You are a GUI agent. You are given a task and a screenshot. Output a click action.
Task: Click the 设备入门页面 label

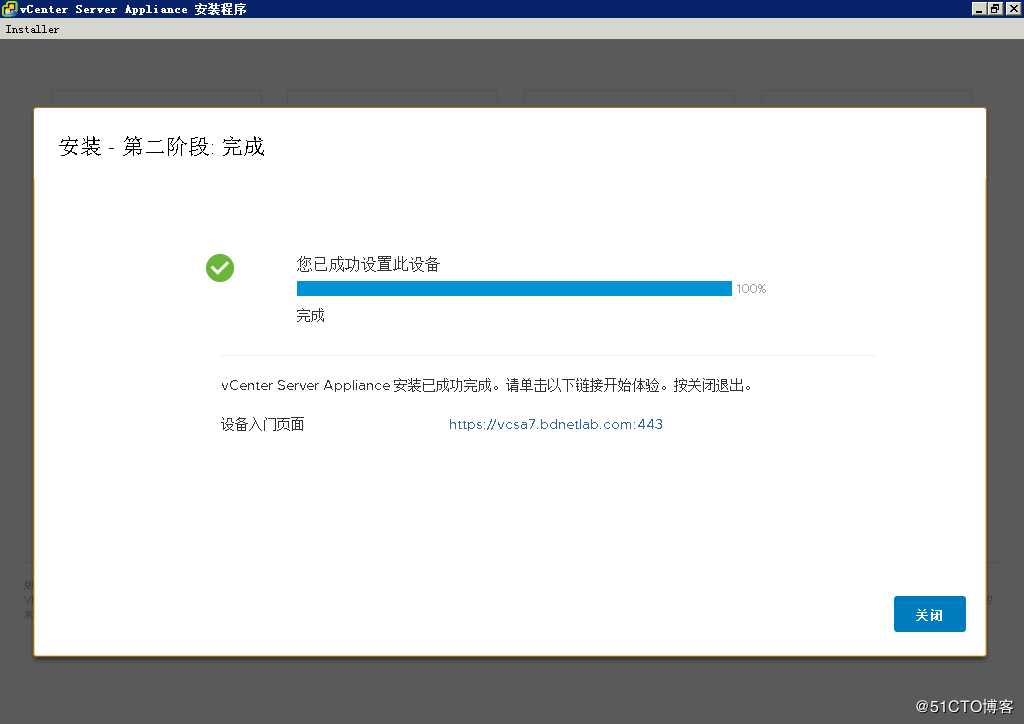(263, 424)
